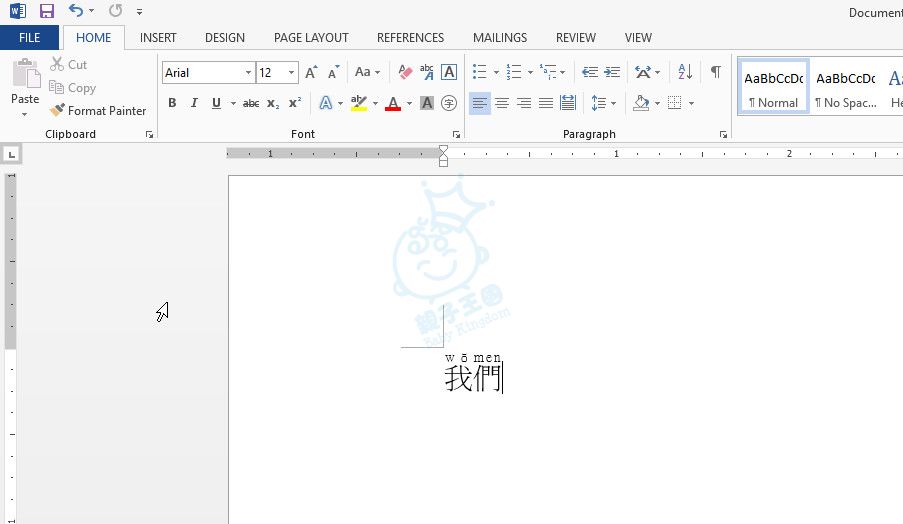Open the font size dropdown
Viewport: 903px width, 524px height.
click(291, 73)
